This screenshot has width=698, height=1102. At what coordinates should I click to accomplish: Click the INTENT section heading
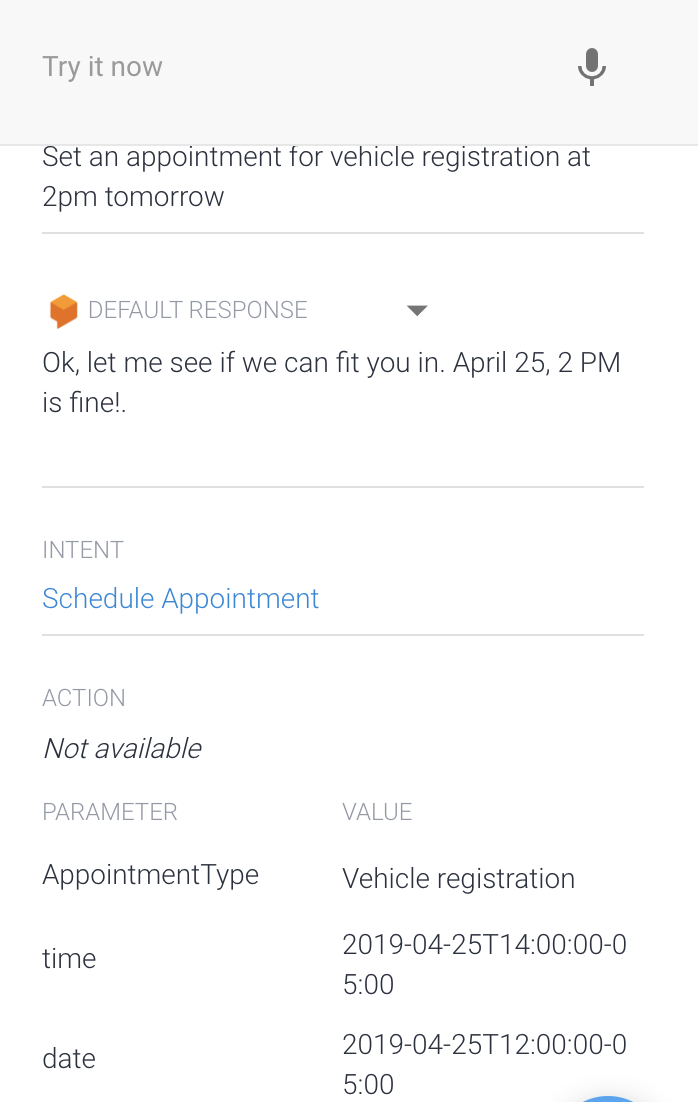(83, 550)
